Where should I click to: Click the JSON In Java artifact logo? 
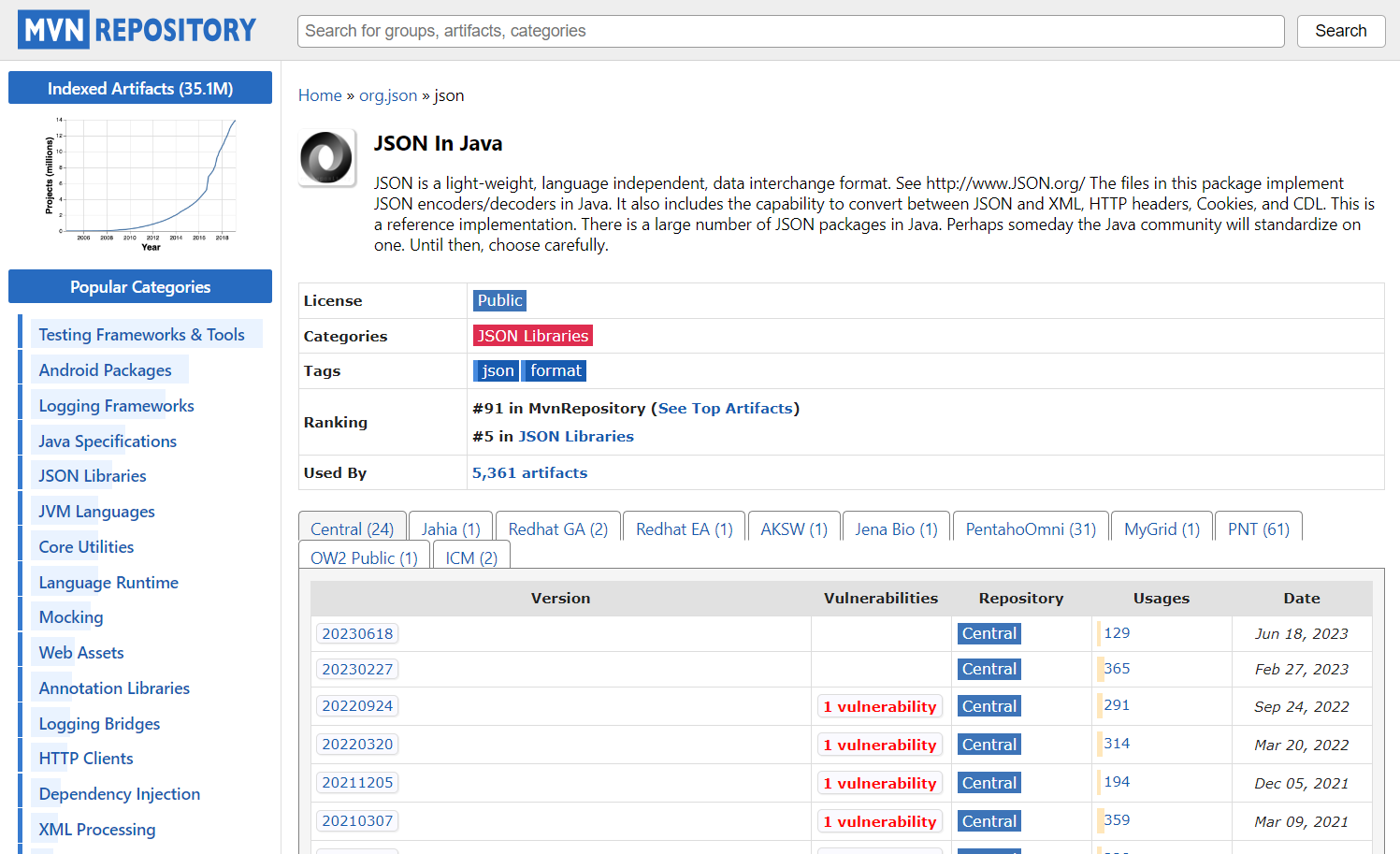(x=326, y=157)
